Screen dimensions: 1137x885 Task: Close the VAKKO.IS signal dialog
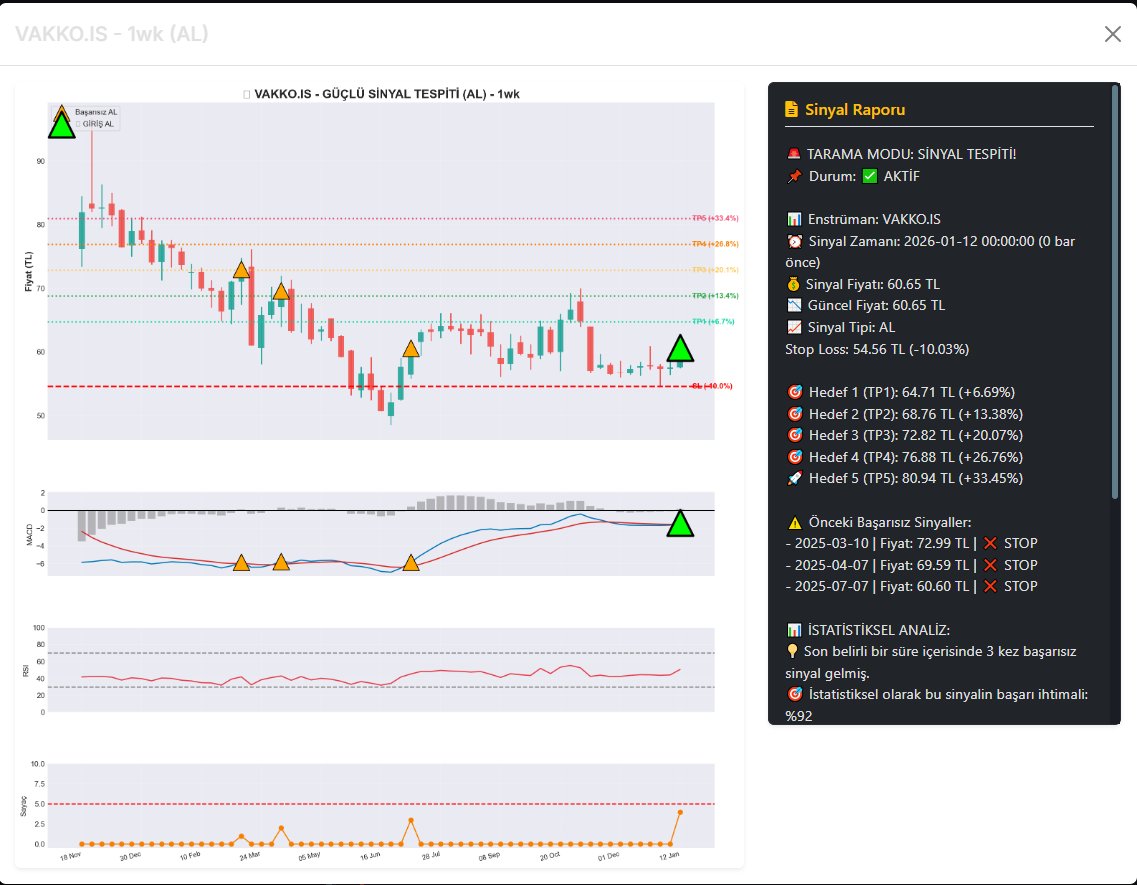click(1112, 34)
